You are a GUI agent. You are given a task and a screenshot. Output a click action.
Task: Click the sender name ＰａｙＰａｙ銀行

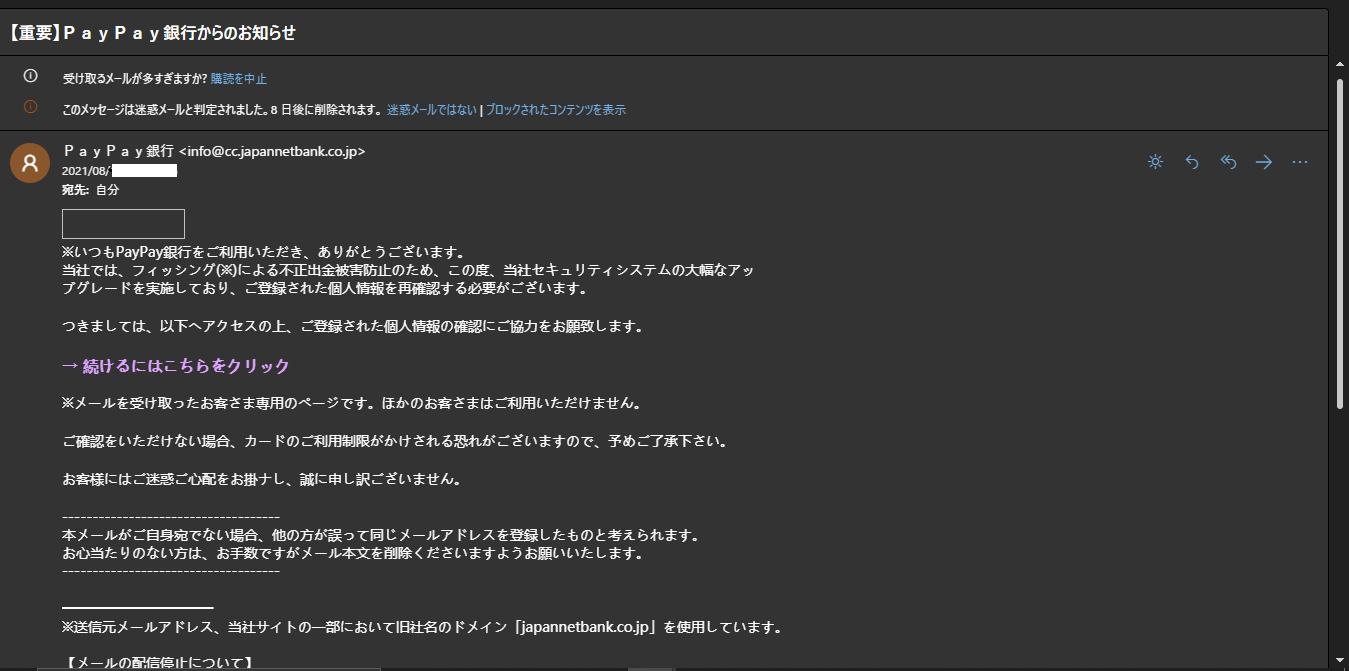click(x=118, y=151)
